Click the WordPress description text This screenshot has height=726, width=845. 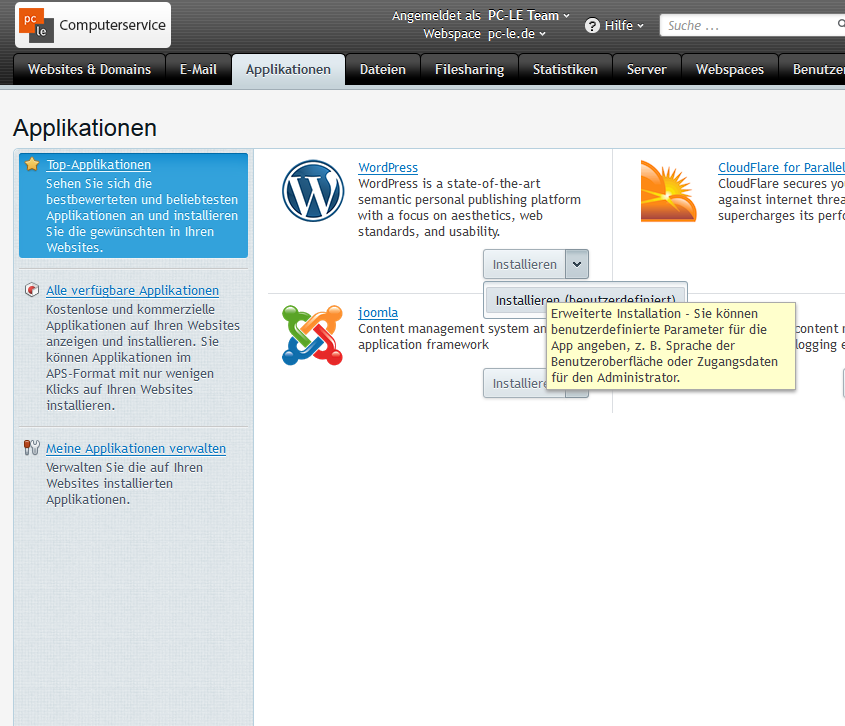[x=469, y=208]
